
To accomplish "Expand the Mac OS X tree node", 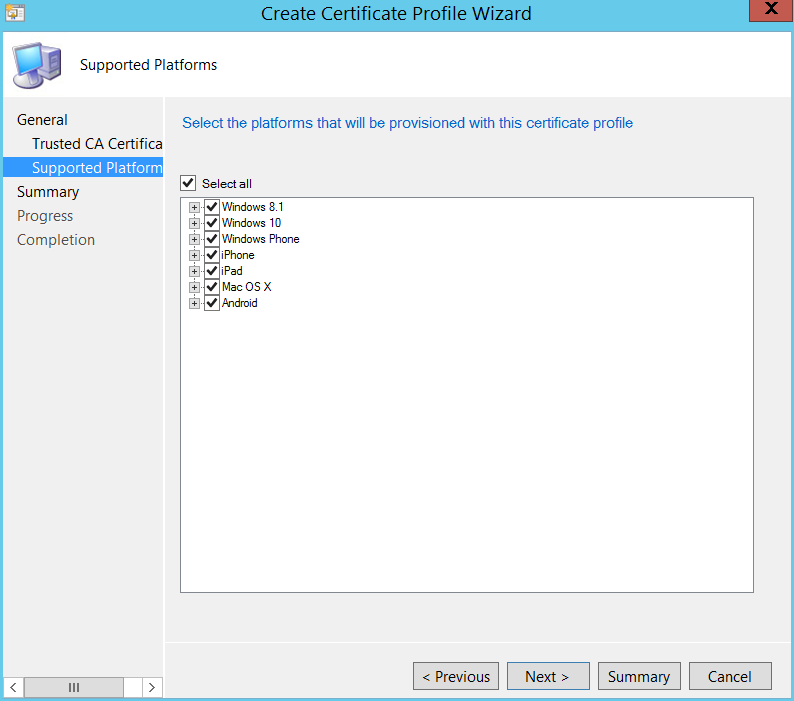I will point(194,287).
